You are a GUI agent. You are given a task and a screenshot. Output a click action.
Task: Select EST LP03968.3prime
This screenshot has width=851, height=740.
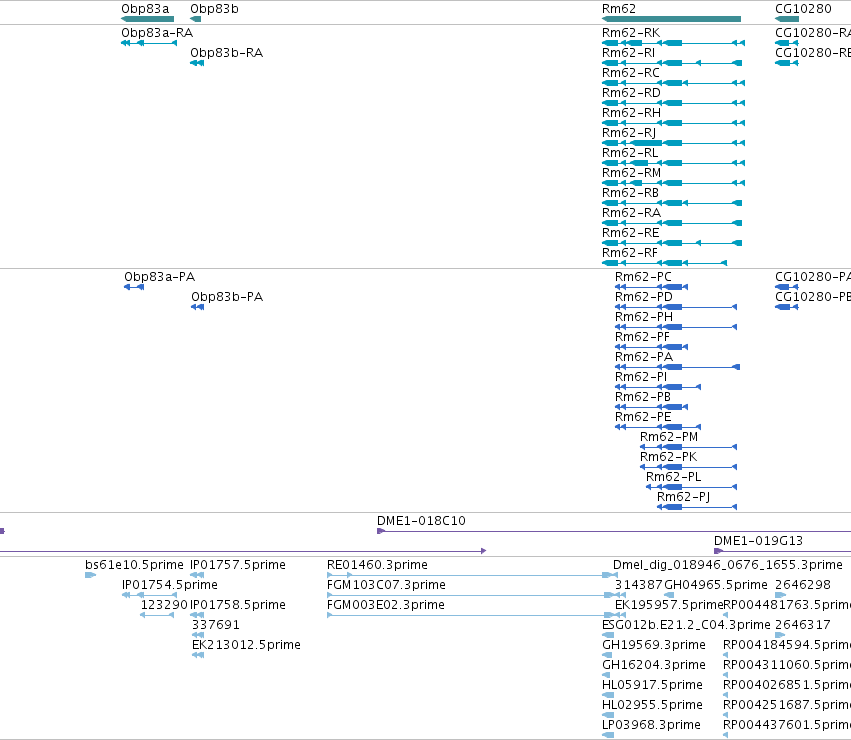(x=651, y=726)
